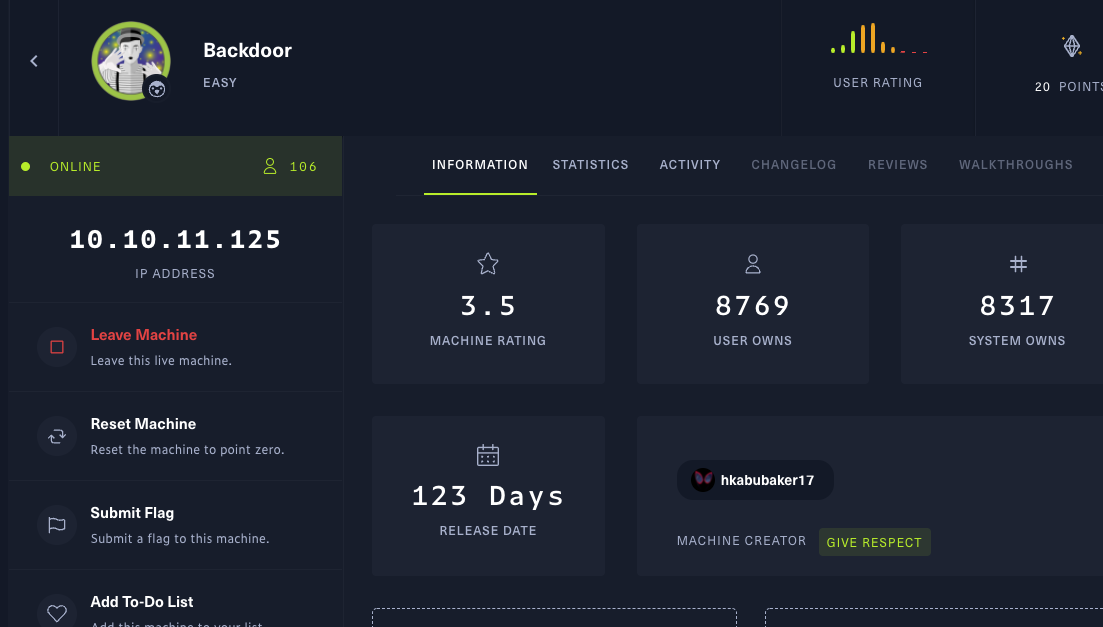Click the 8769 user owns value

(x=753, y=306)
